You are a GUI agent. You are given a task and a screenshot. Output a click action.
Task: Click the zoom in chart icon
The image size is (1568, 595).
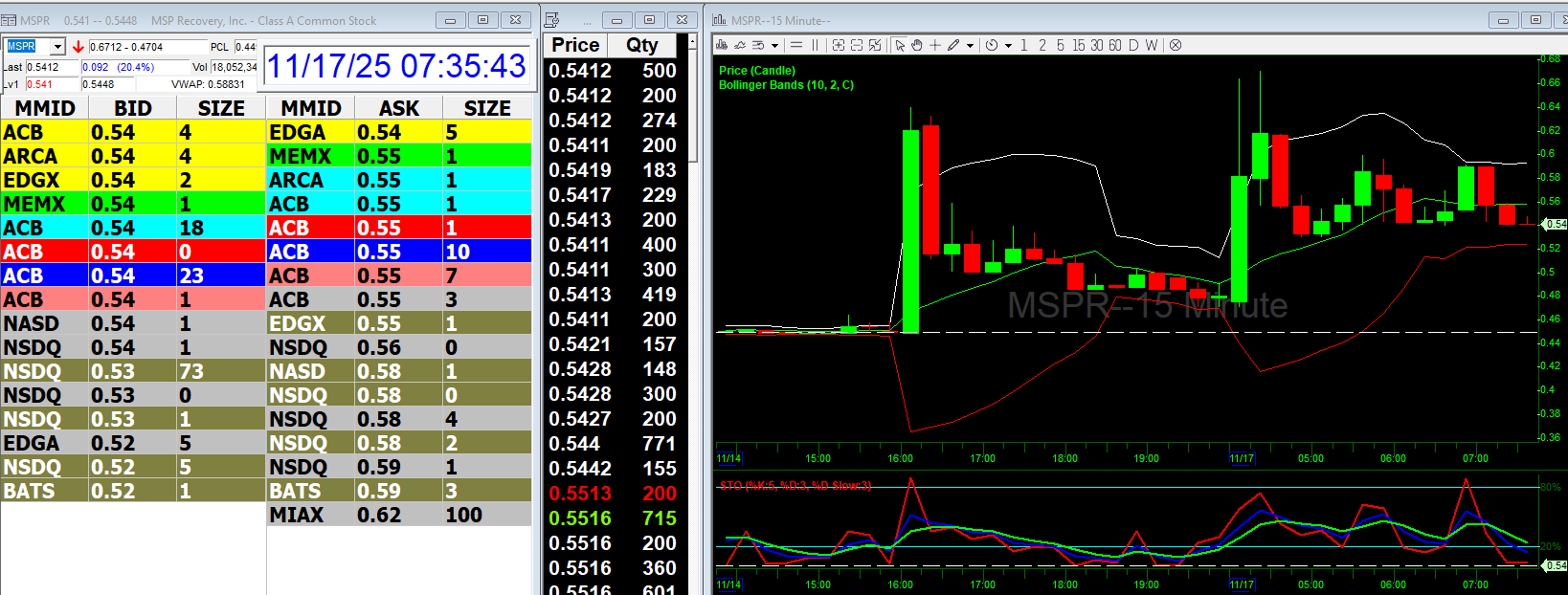pos(839,45)
